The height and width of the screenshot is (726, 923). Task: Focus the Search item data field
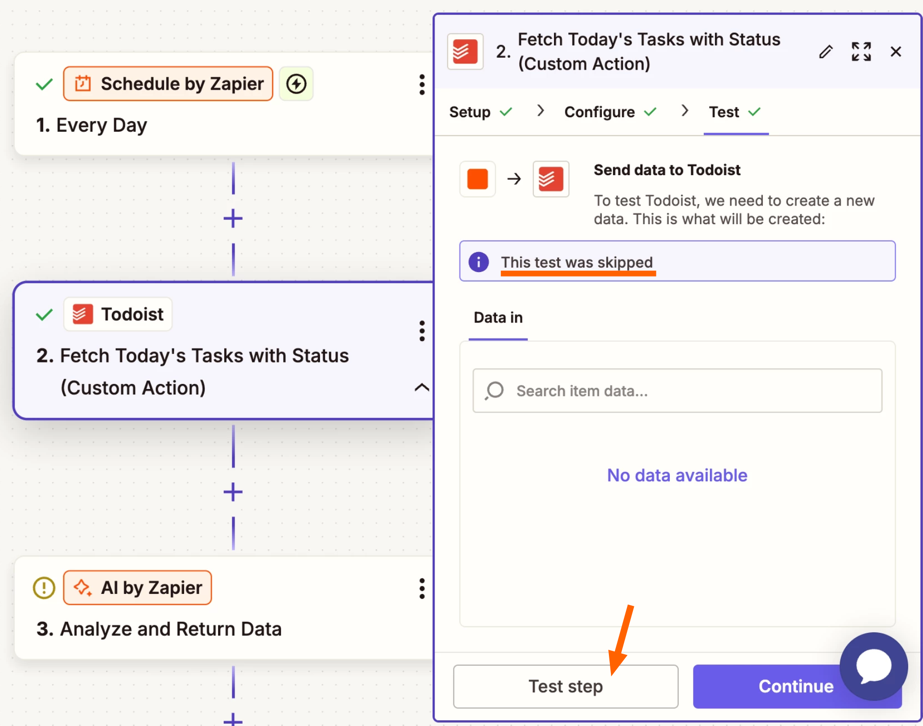click(678, 391)
